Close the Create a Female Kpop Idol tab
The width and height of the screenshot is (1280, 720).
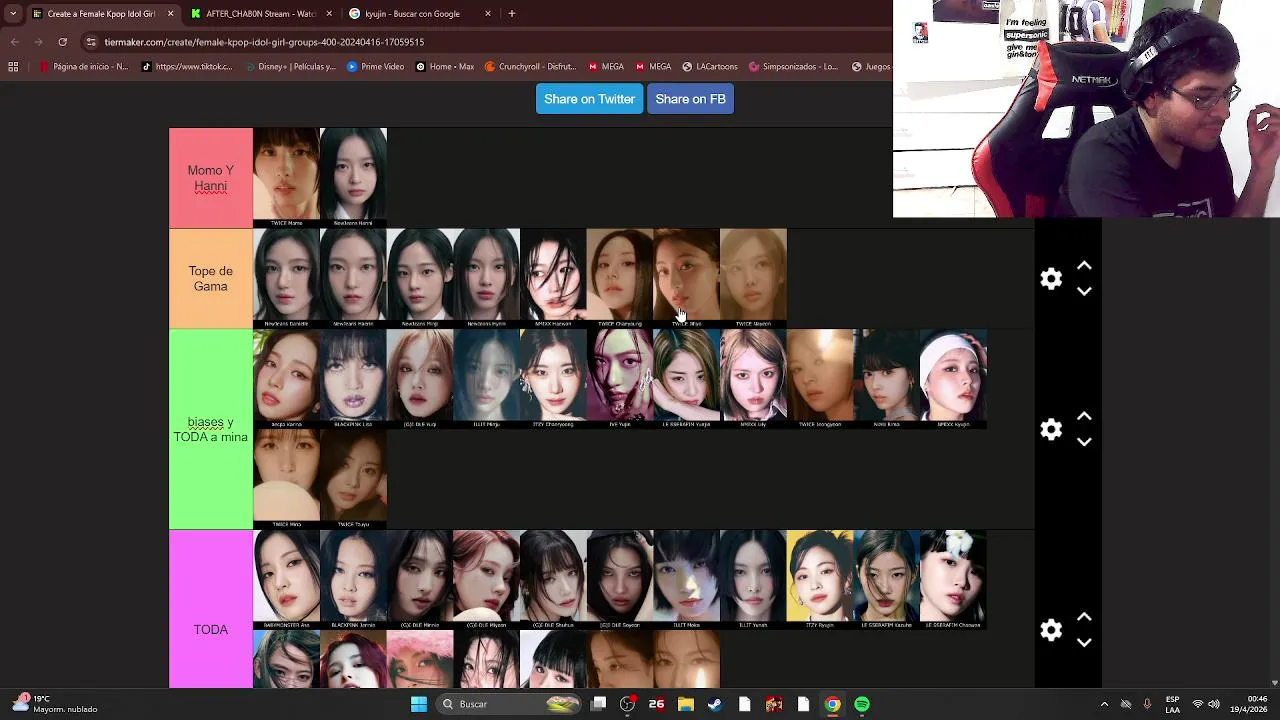click(170, 14)
